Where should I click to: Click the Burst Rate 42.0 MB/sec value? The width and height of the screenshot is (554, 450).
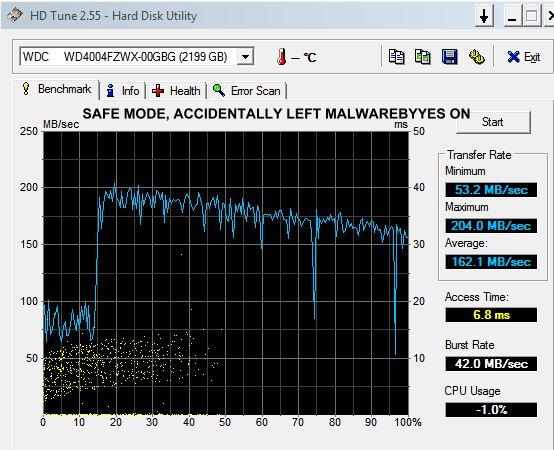(491, 363)
